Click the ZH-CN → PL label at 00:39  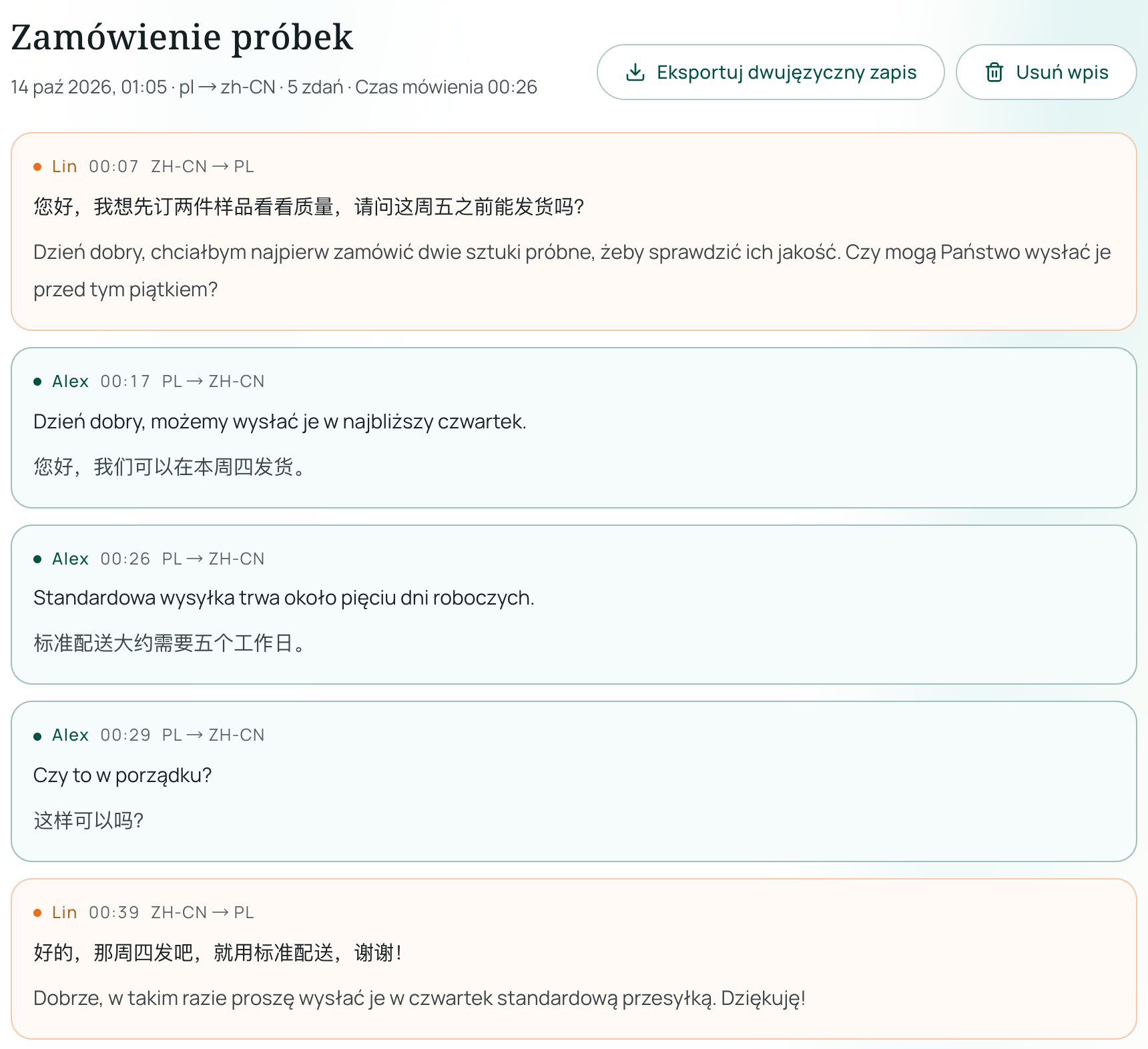[x=202, y=912]
